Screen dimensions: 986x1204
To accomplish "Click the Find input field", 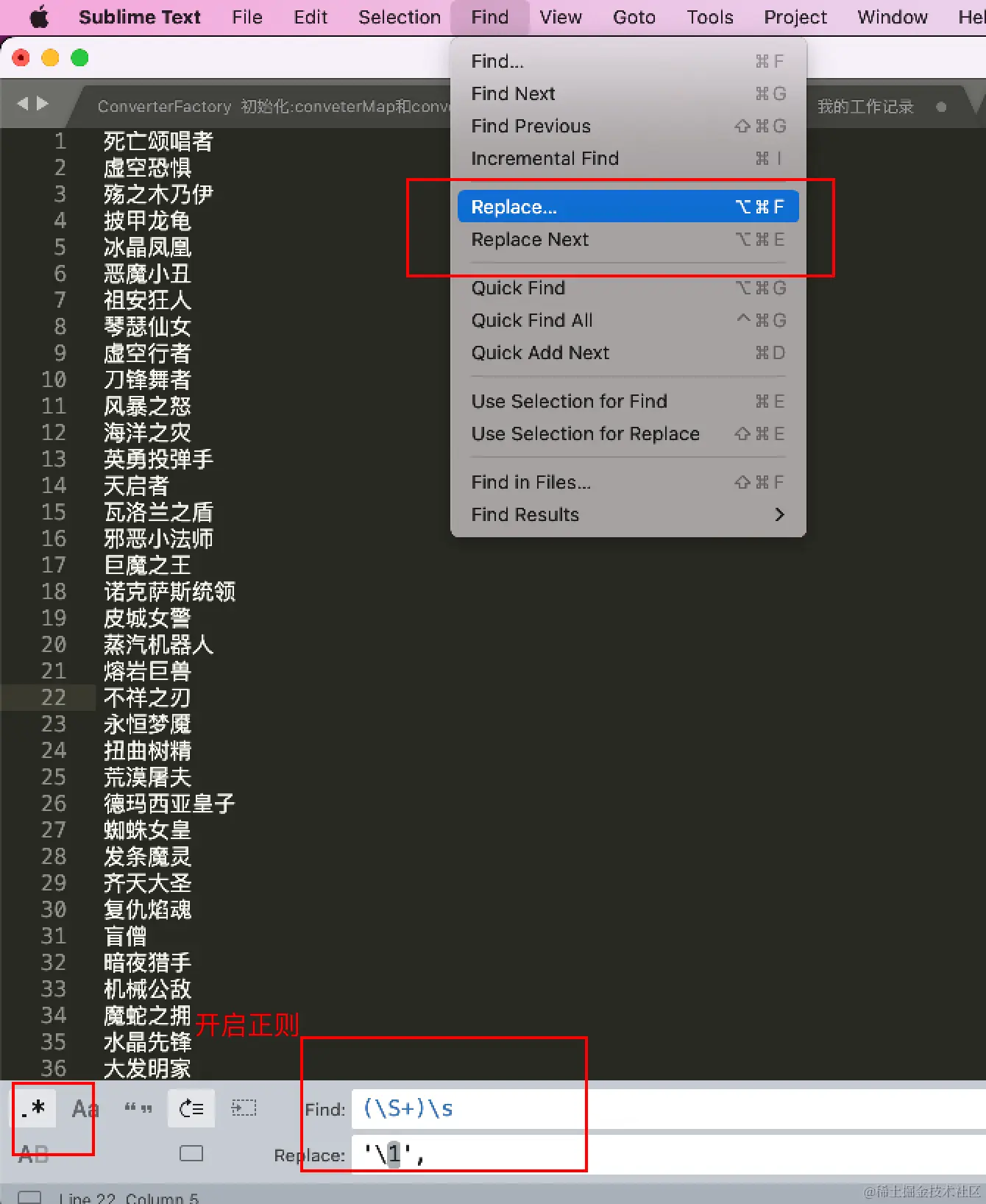I will click(668, 1108).
